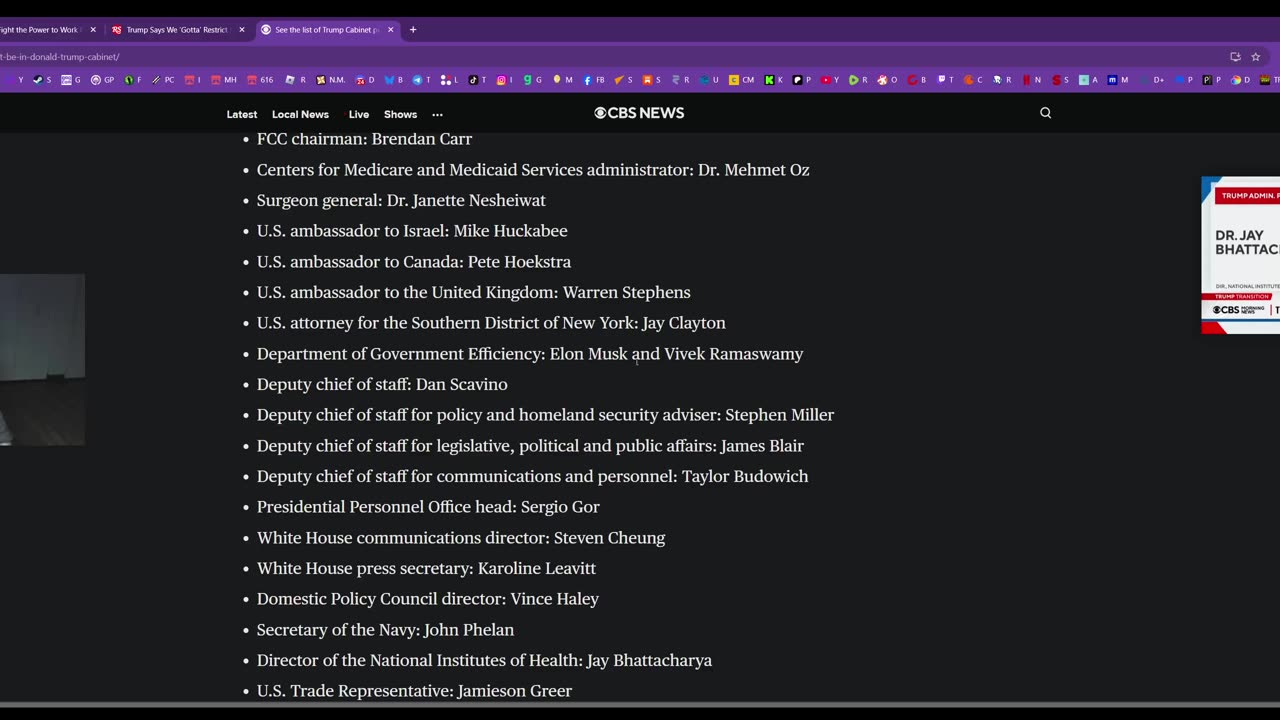The image size is (1280, 720).
Task: Click 'Deputy chief of staff: Dan Scavino' entry
Action: 382,384
